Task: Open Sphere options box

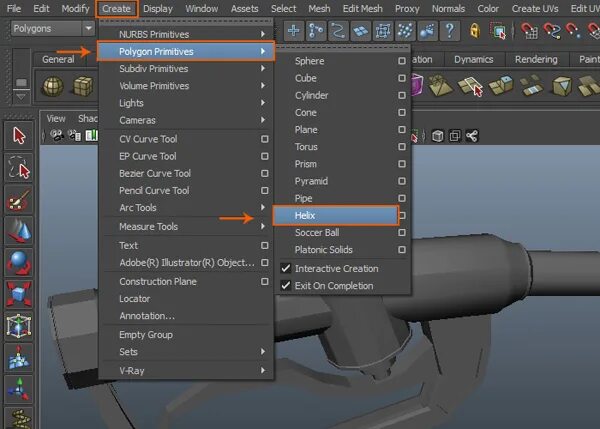Action: click(x=401, y=61)
